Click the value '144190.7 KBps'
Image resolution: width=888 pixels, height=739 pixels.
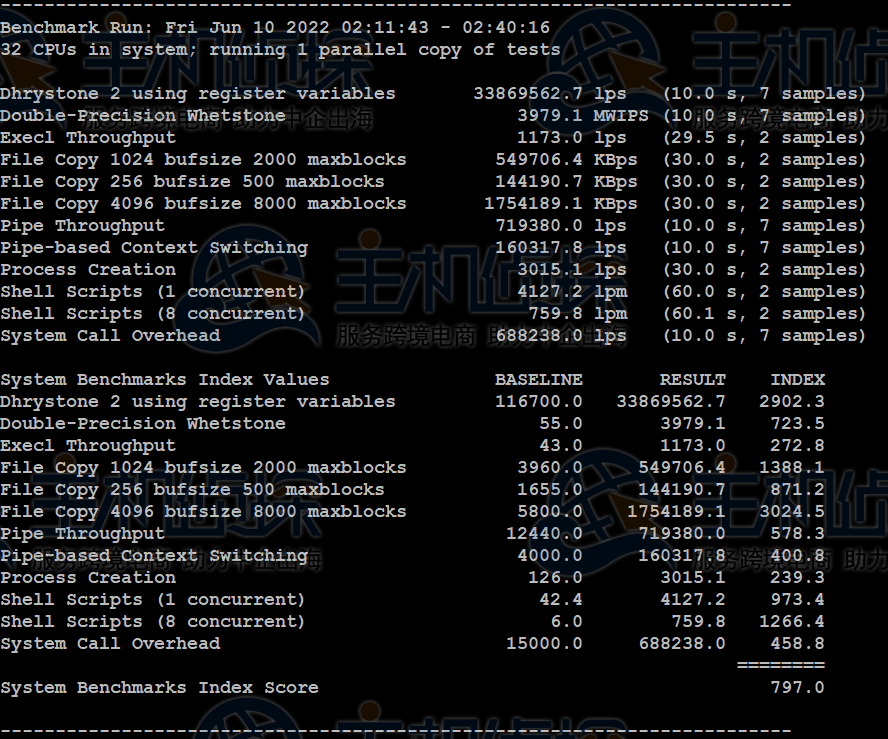(566, 182)
